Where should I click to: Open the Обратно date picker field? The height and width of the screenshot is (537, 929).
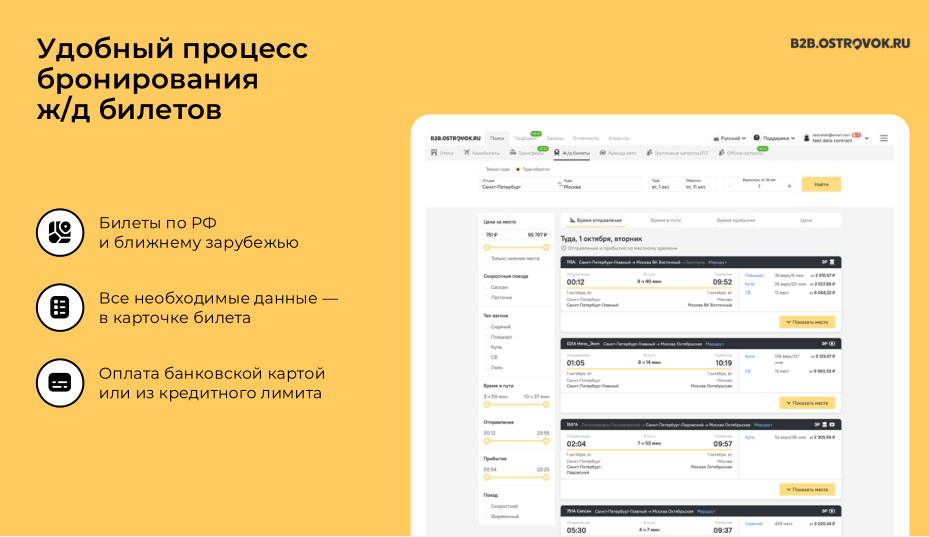coord(699,184)
